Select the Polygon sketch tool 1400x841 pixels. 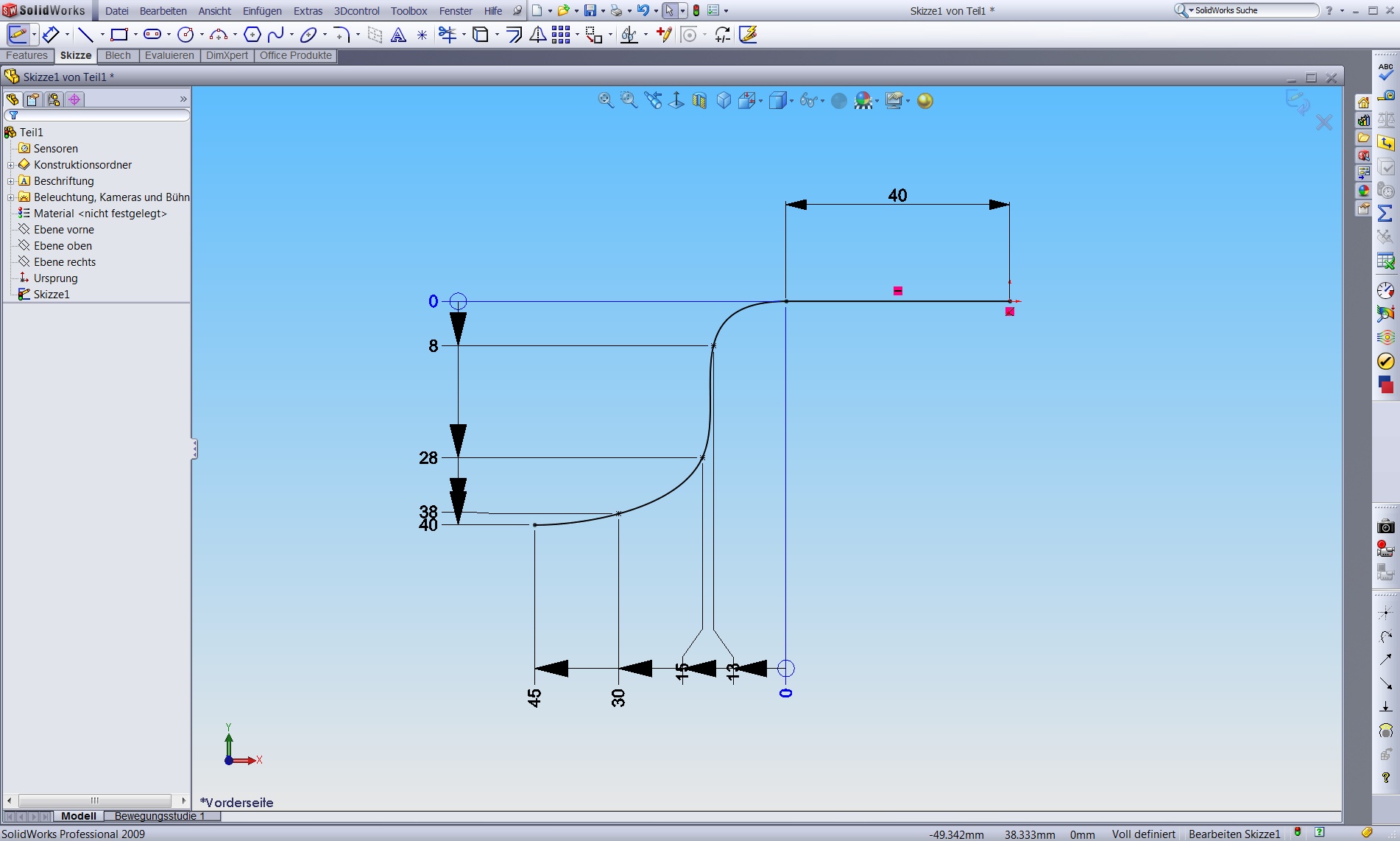point(252,35)
